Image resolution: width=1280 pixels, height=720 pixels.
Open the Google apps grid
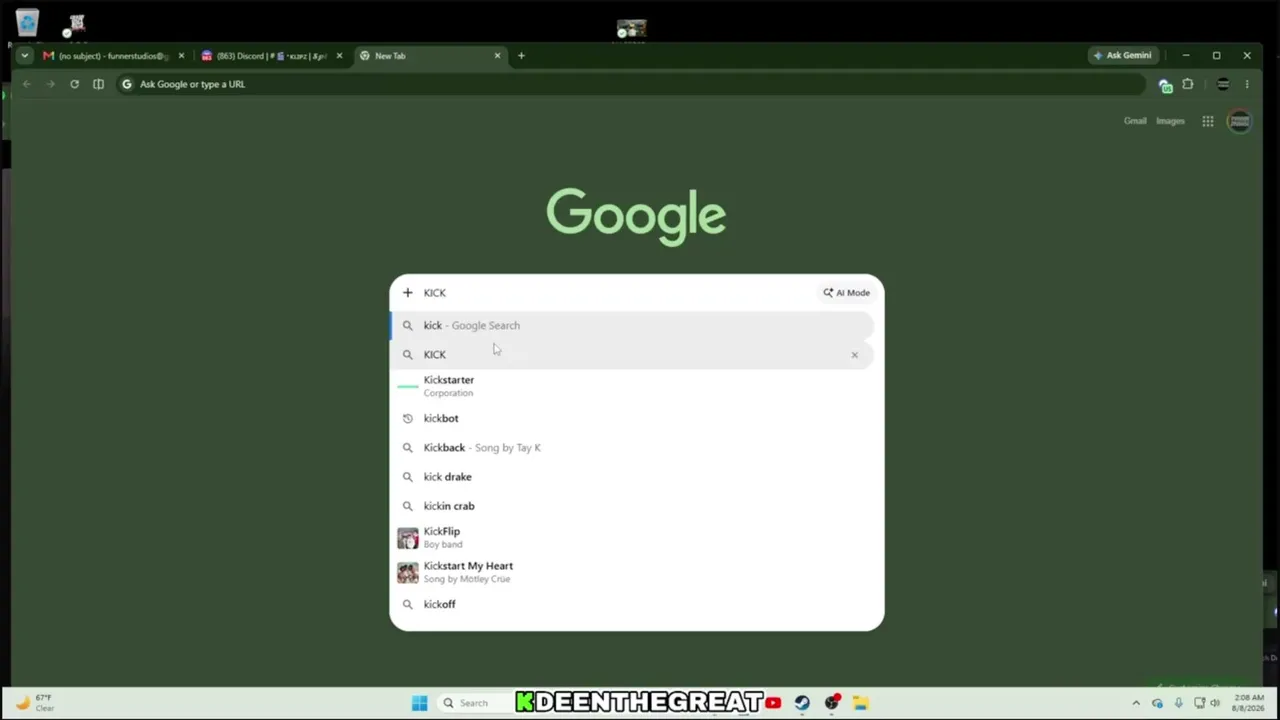pos(1208,121)
